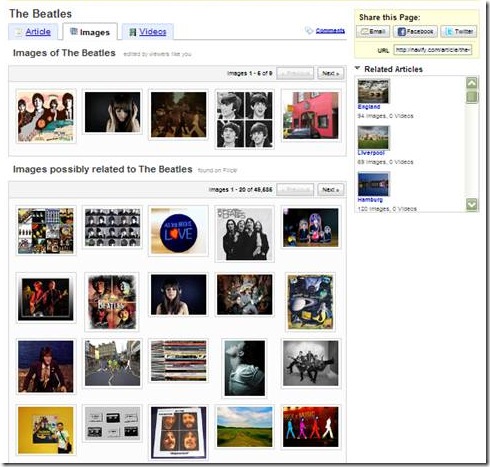Viewport: 490px width, 467px height.
Task: Open the Let It Be album cover thumbnail
Action: pos(178,432)
